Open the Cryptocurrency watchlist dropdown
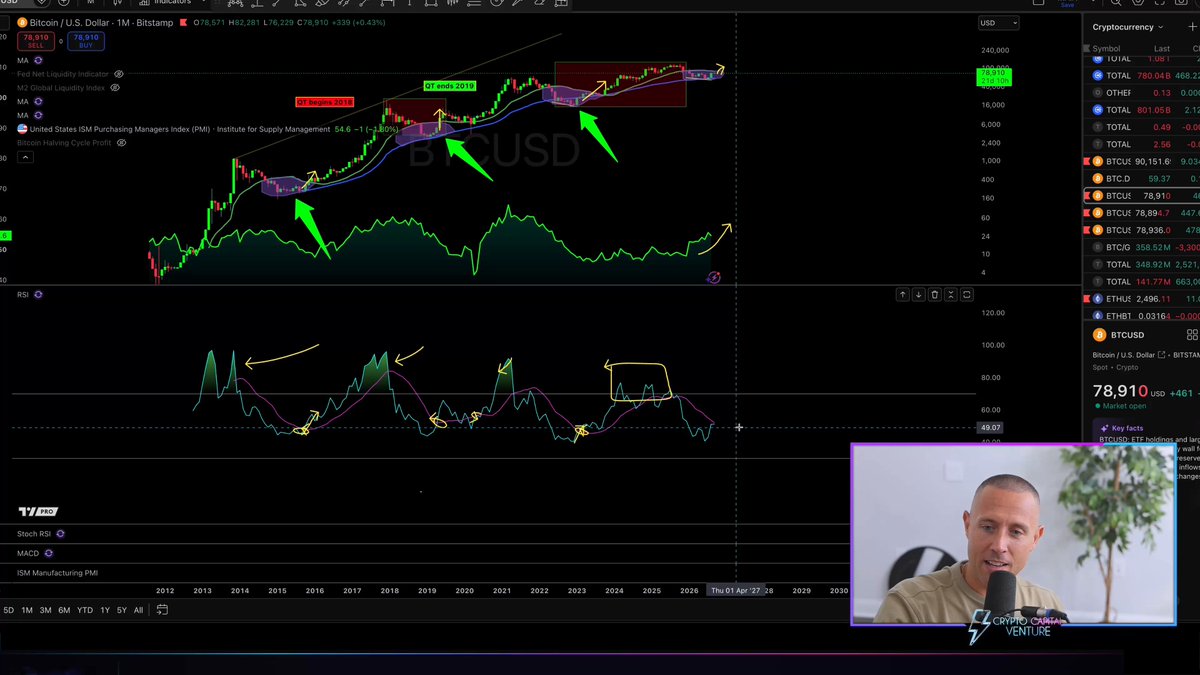1200x675 pixels. coord(1128,27)
